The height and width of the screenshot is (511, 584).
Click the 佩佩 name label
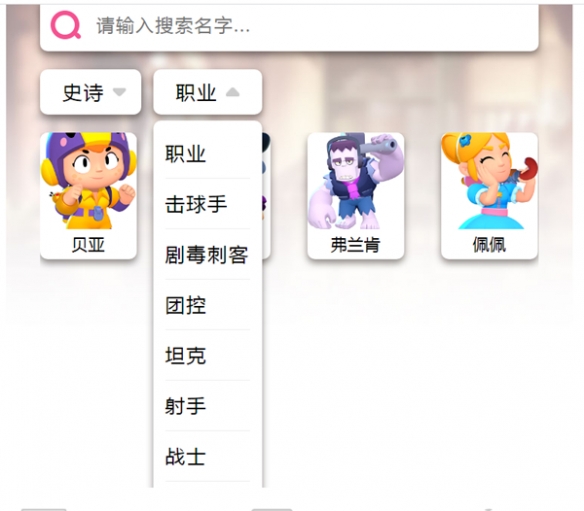click(489, 245)
